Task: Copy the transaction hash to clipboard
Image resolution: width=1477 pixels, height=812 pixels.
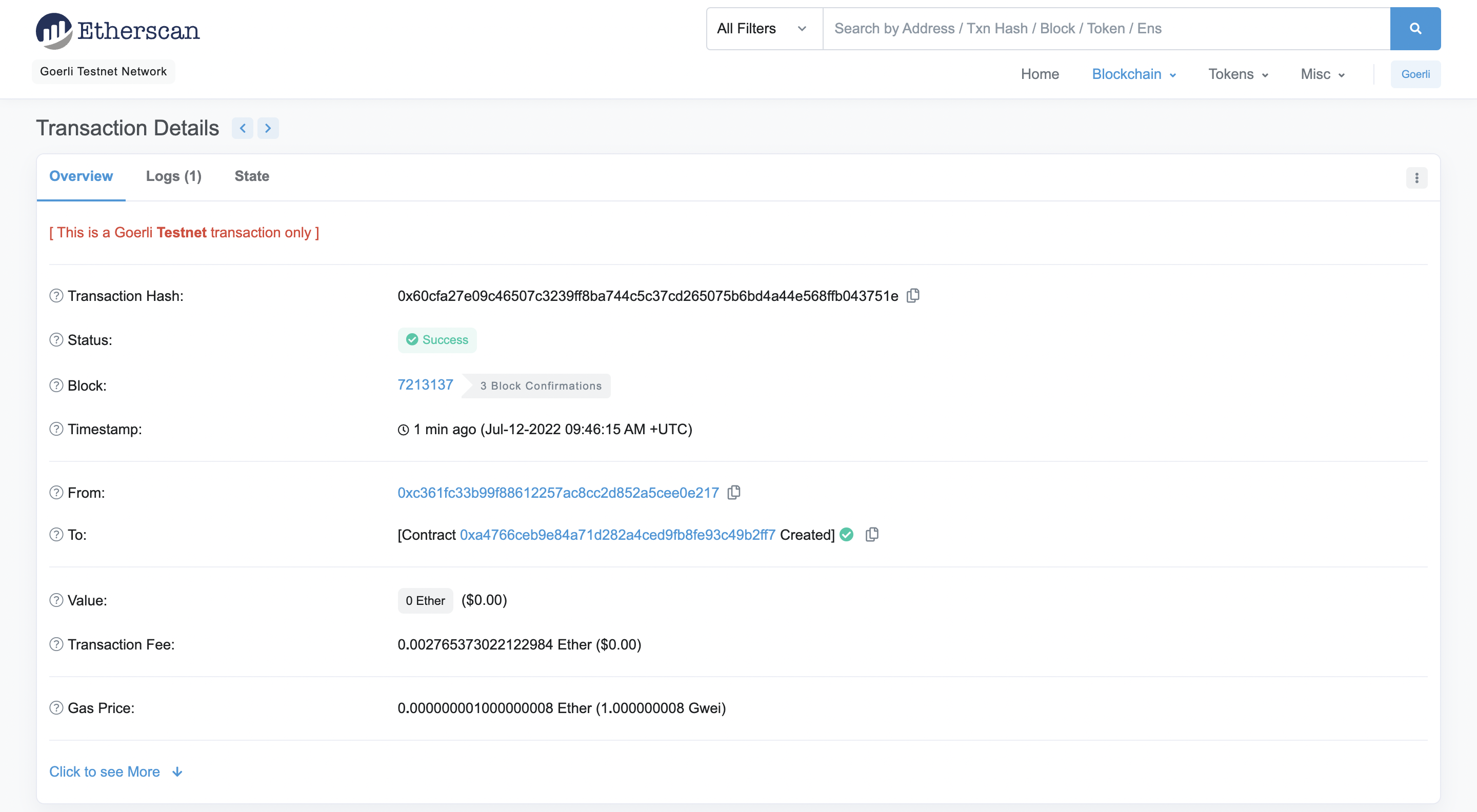Action: tap(913, 296)
